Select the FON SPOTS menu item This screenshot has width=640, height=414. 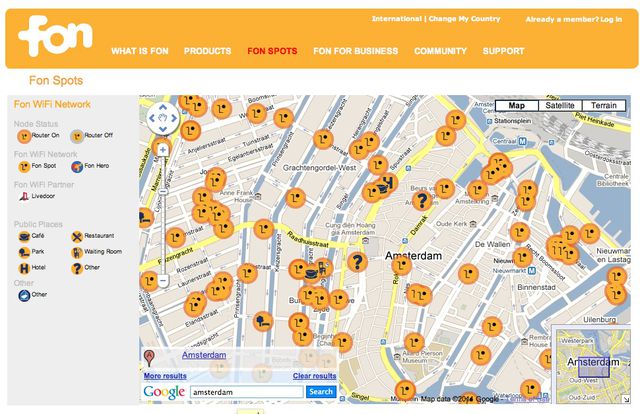pyautogui.click(x=272, y=51)
